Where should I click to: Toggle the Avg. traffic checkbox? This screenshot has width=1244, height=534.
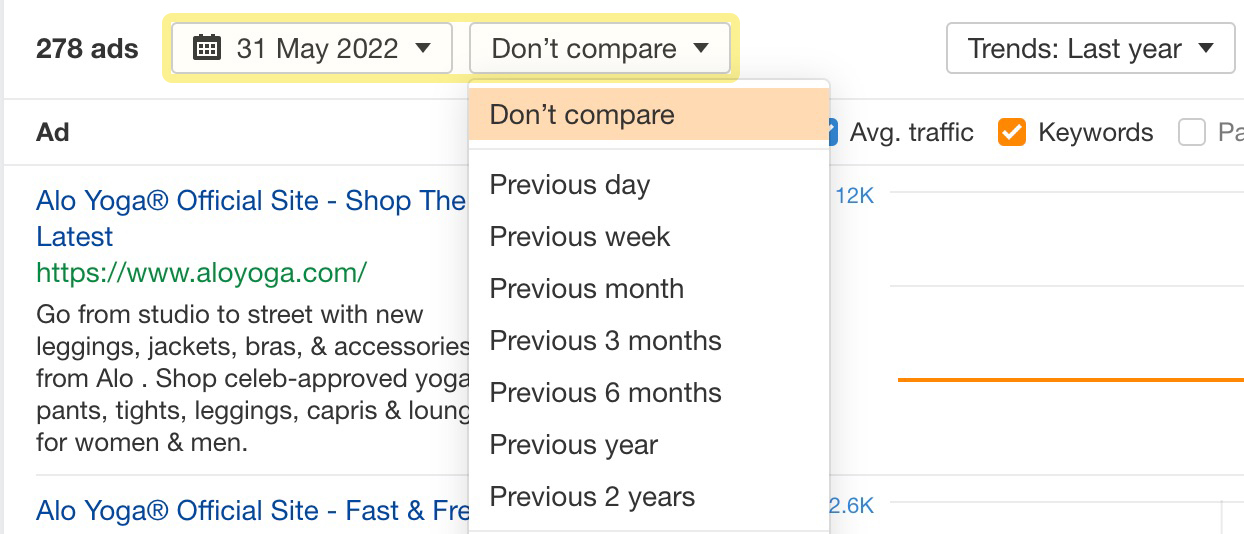[831, 132]
